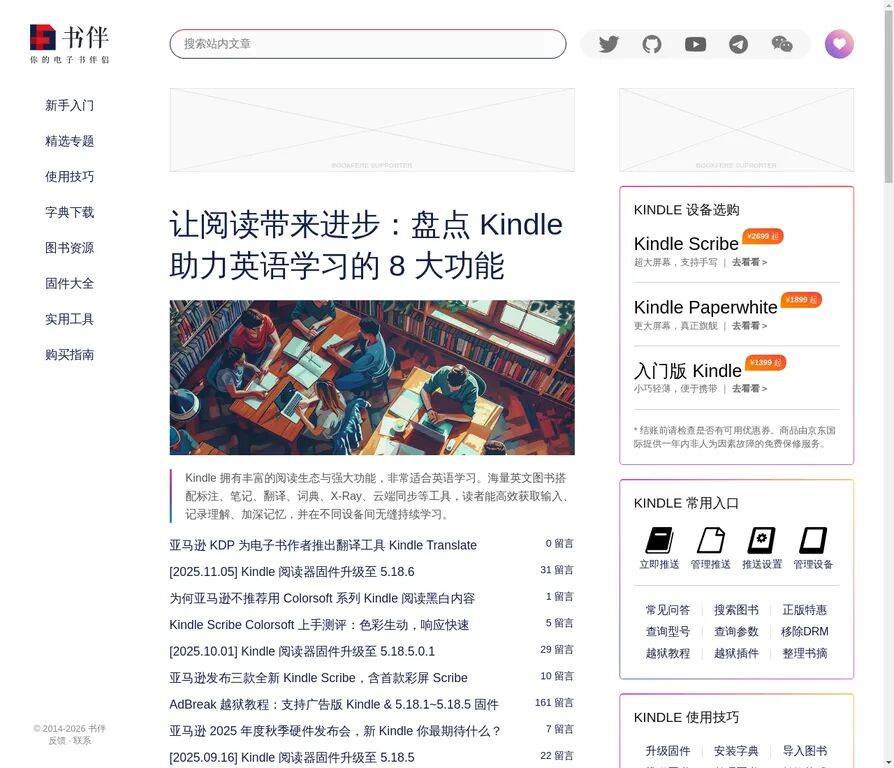Viewport: 894px width, 768px height.
Task: Open the article title about Kindle 英语学习
Action: 366,245
